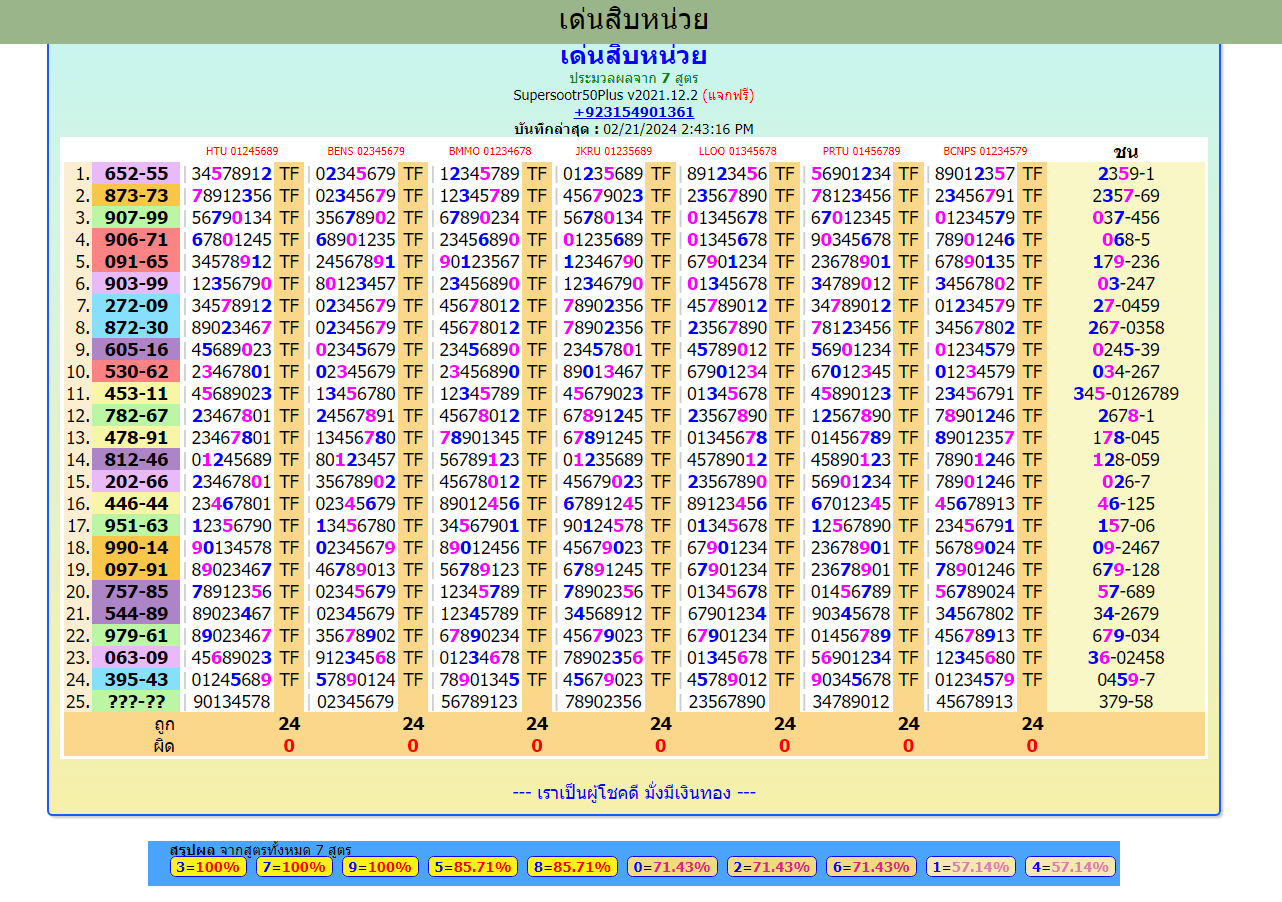Select the result cell 530-62
1282x902 pixels.
click(x=136, y=371)
